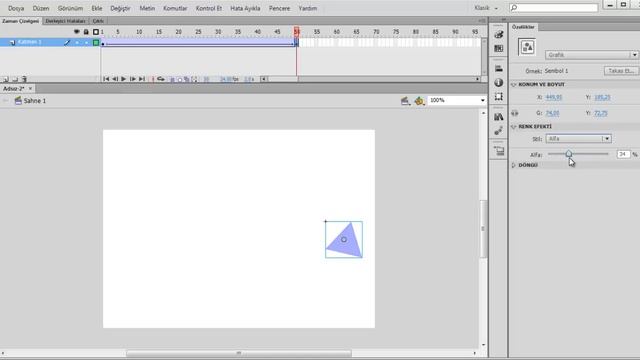The height and width of the screenshot is (360, 640).
Task: Step back one frame
Action: 115,79
